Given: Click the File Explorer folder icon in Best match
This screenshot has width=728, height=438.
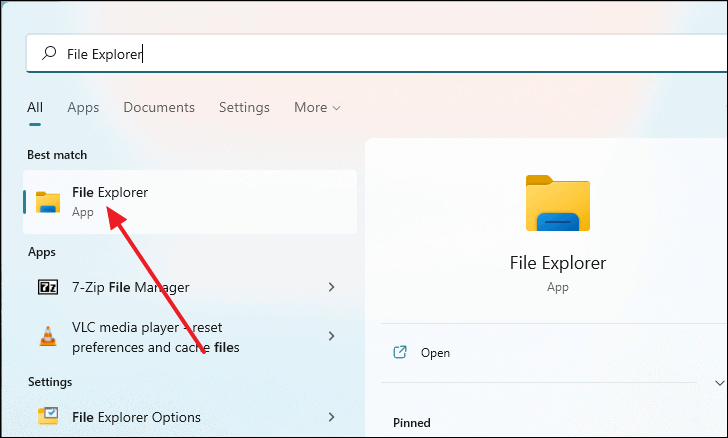Looking at the screenshot, I should [x=48, y=202].
